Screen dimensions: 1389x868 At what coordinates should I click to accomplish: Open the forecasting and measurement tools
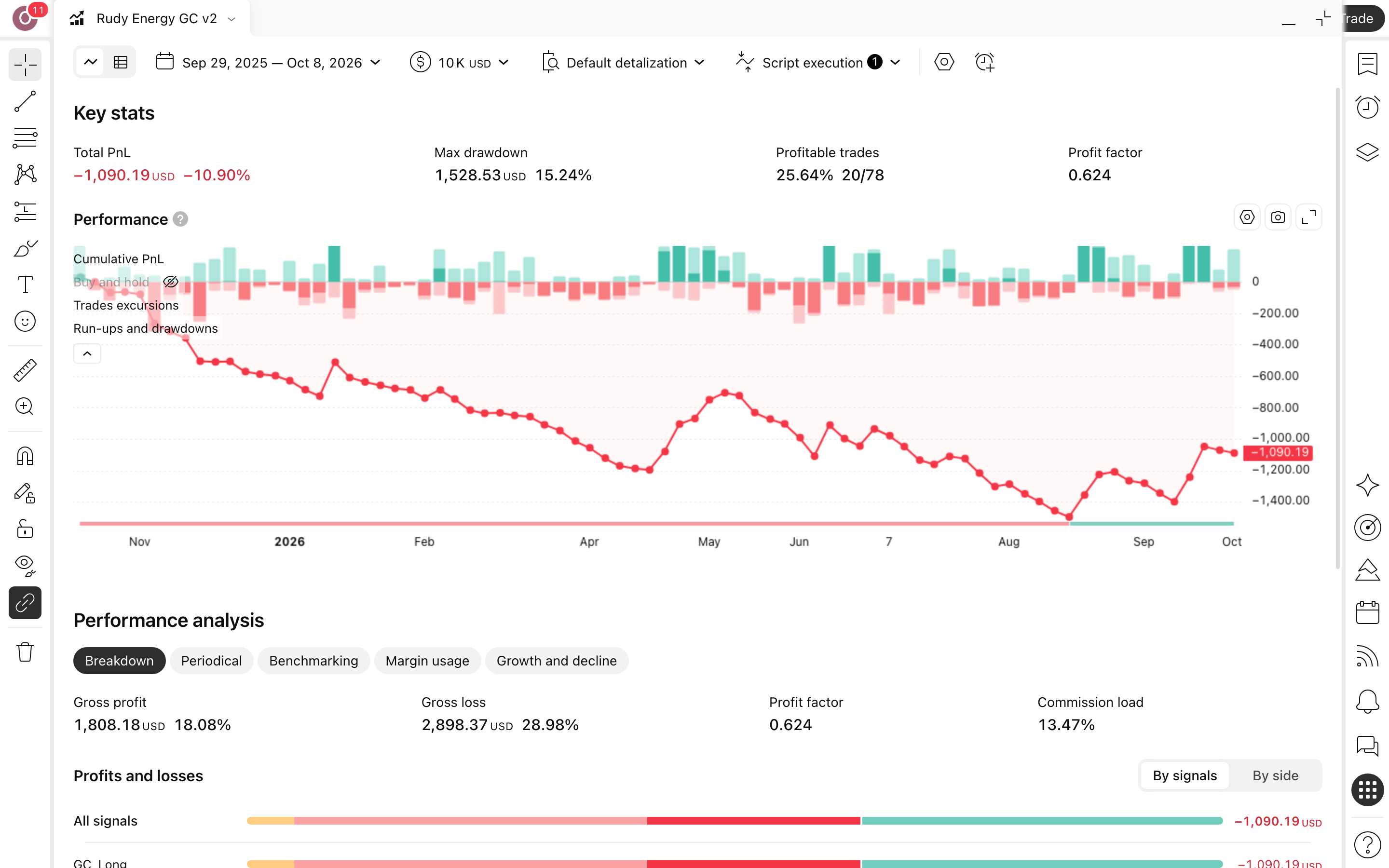25,211
